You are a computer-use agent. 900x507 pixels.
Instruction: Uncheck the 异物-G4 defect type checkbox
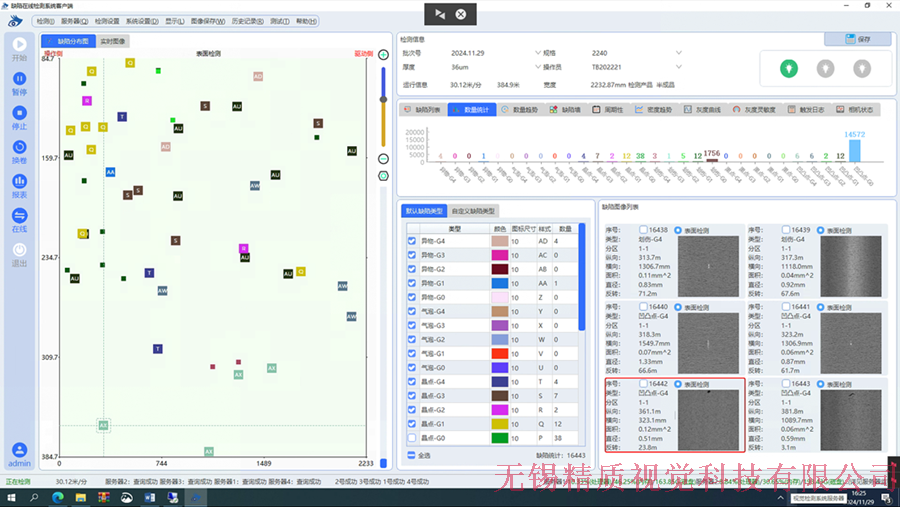click(412, 241)
